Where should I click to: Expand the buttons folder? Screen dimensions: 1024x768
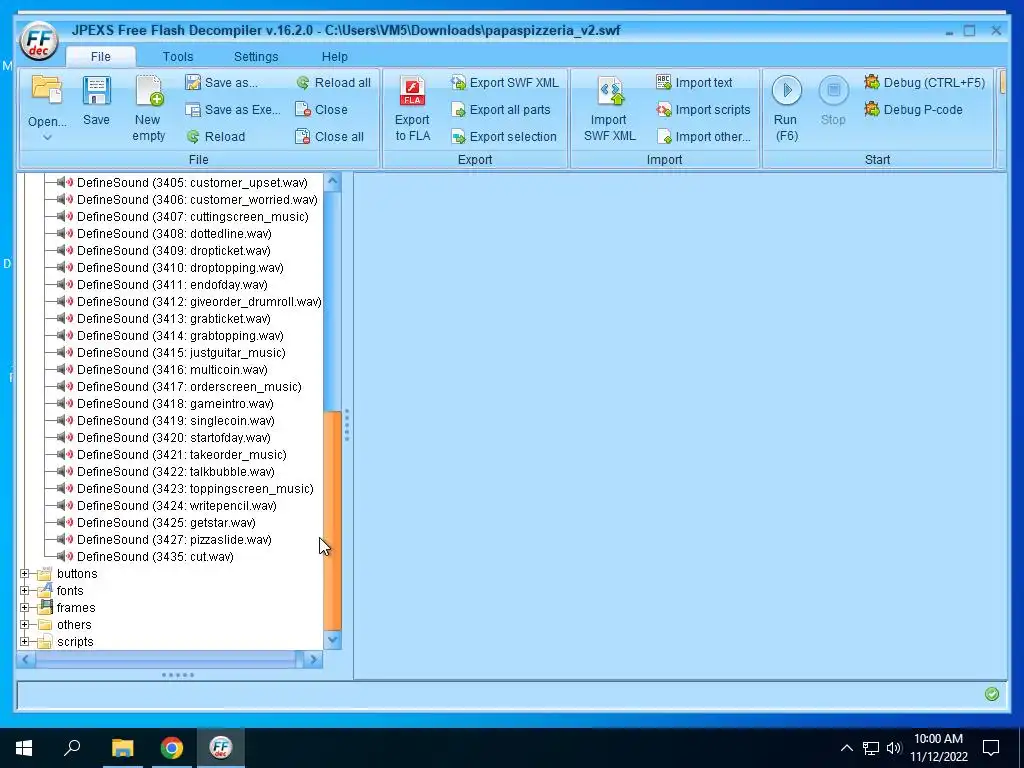[25, 573]
